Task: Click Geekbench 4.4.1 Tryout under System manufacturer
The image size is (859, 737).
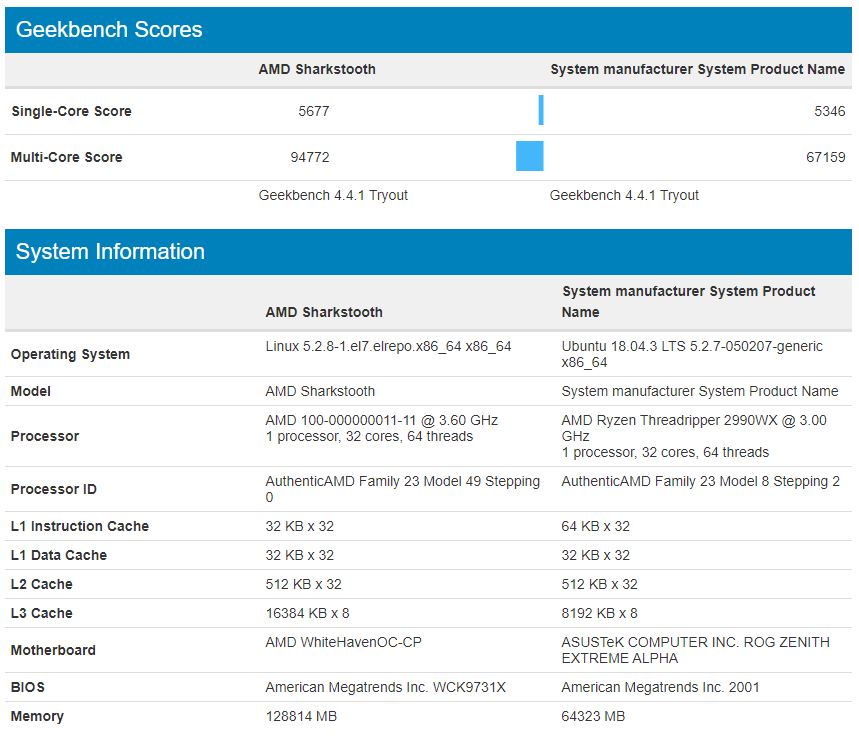Action: coord(624,196)
